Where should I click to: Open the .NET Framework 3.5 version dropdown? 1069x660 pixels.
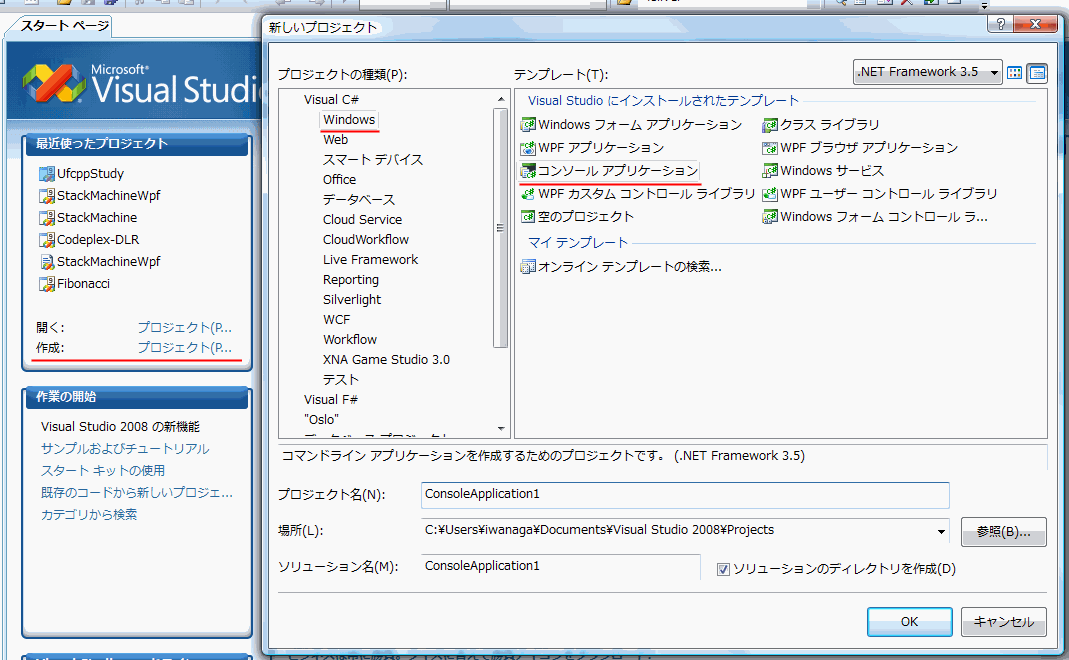tap(927, 72)
